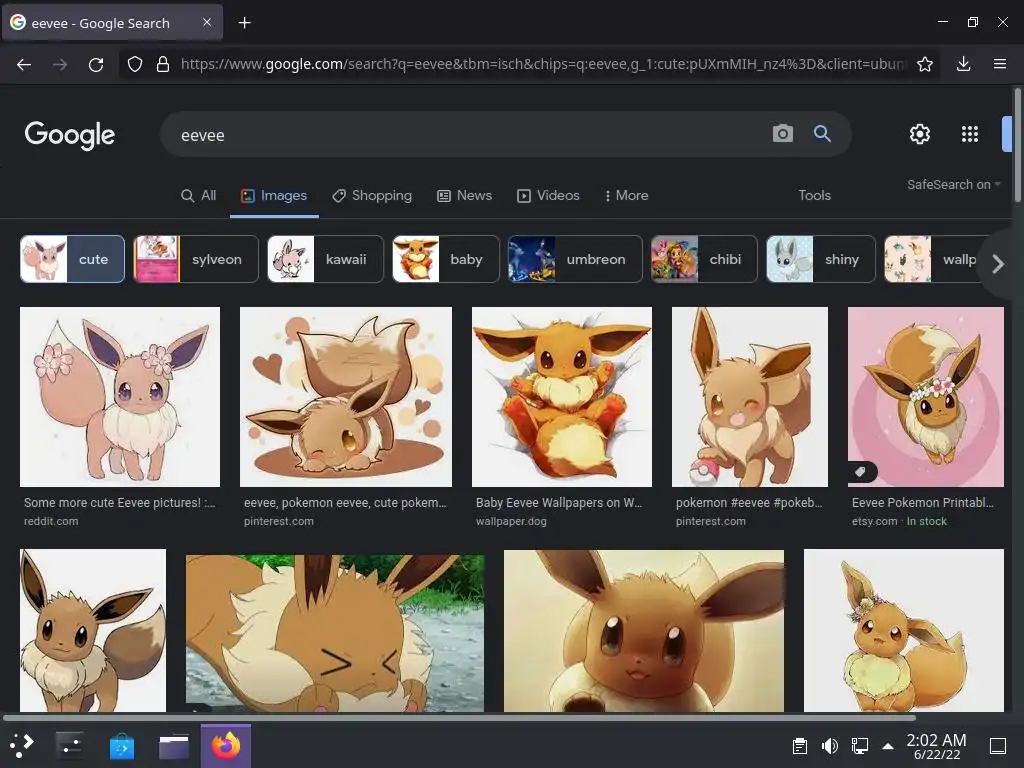The height and width of the screenshot is (768, 1024).
Task: Select the sylveon filter chip
Action: [196, 259]
